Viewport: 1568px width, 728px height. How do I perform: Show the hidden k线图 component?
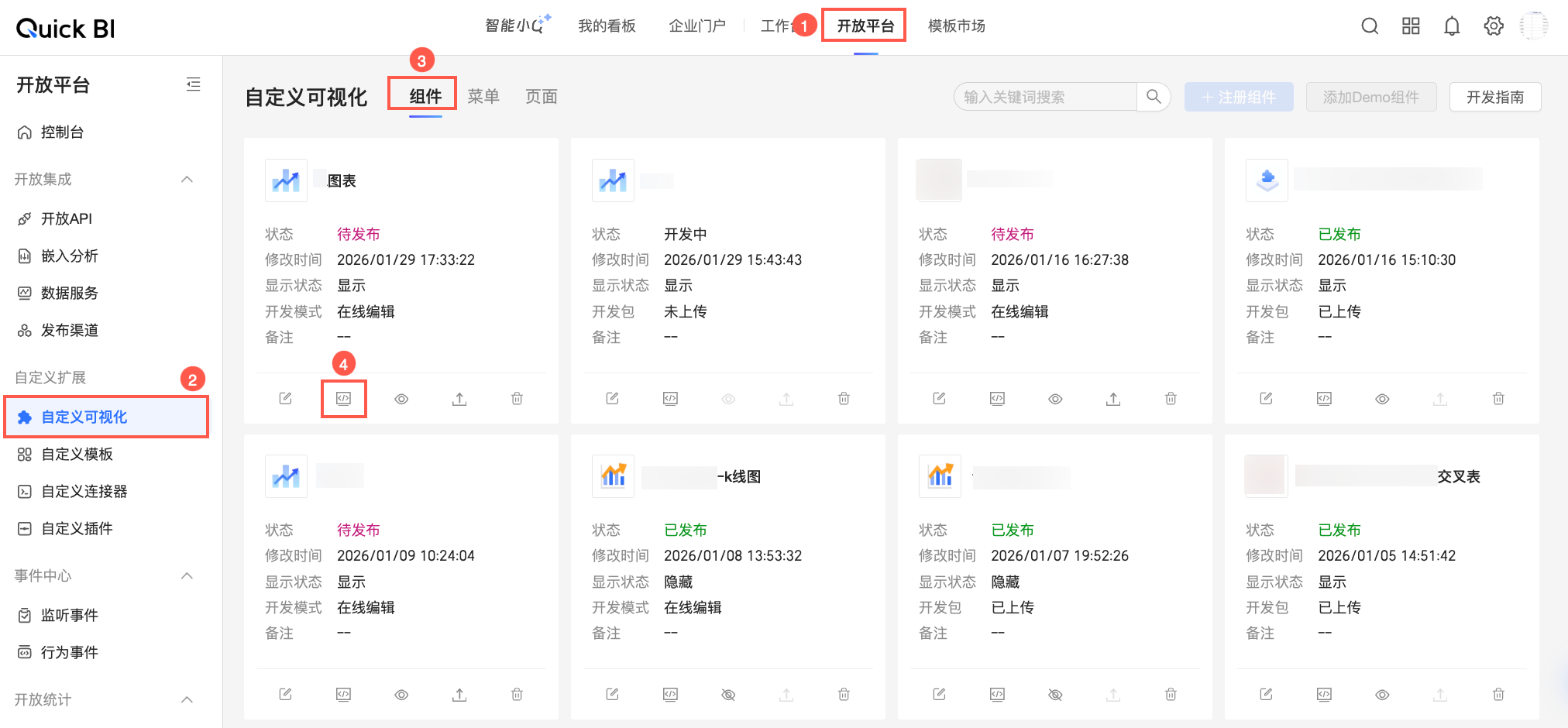tap(728, 694)
